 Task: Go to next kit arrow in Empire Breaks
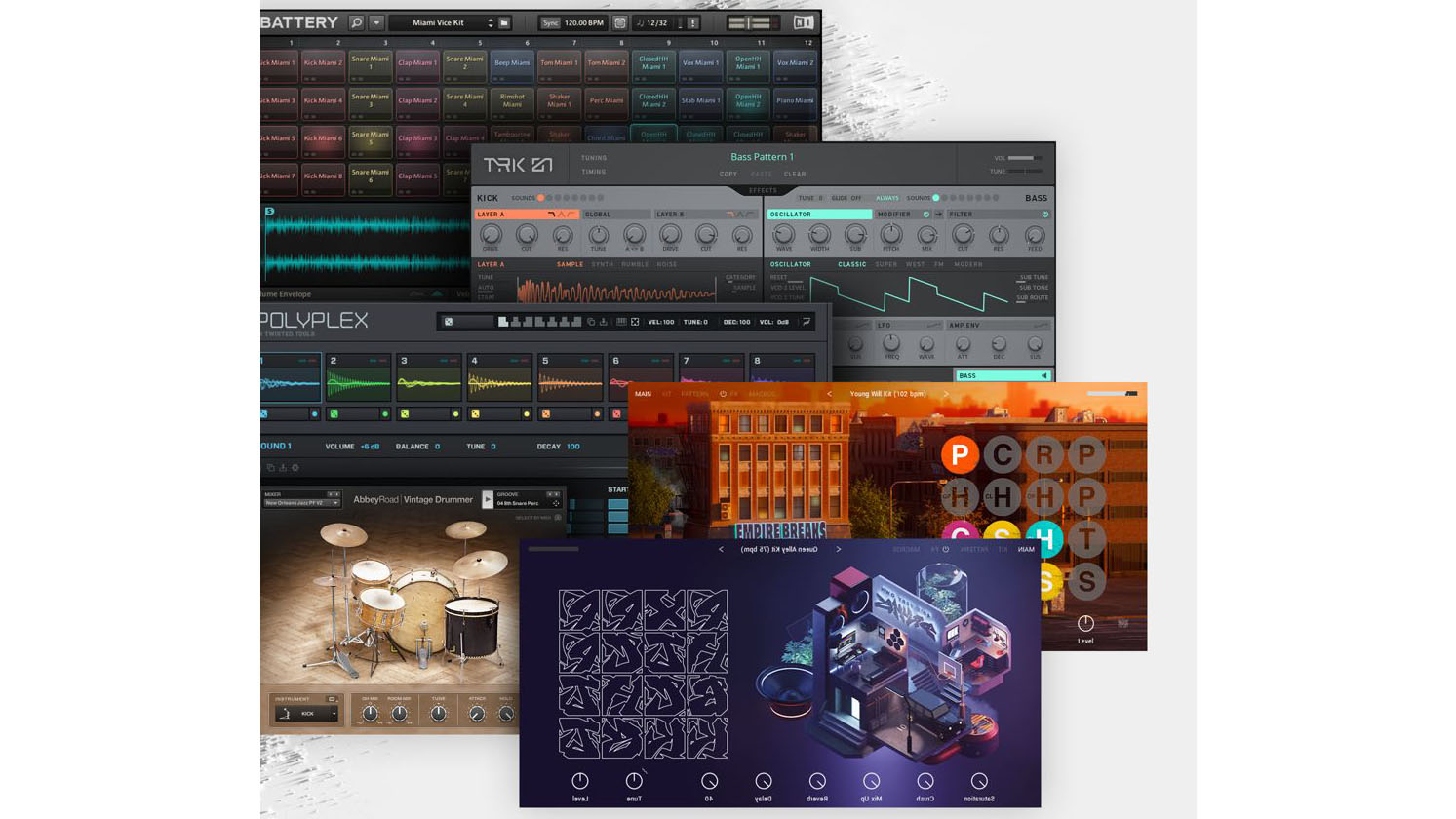click(x=946, y=394)
